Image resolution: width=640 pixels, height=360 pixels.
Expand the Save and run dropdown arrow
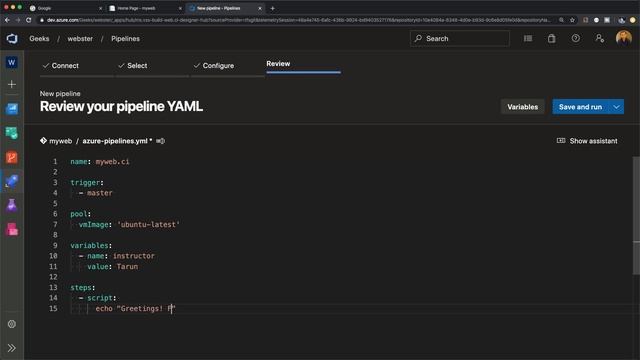pos(616,107)
